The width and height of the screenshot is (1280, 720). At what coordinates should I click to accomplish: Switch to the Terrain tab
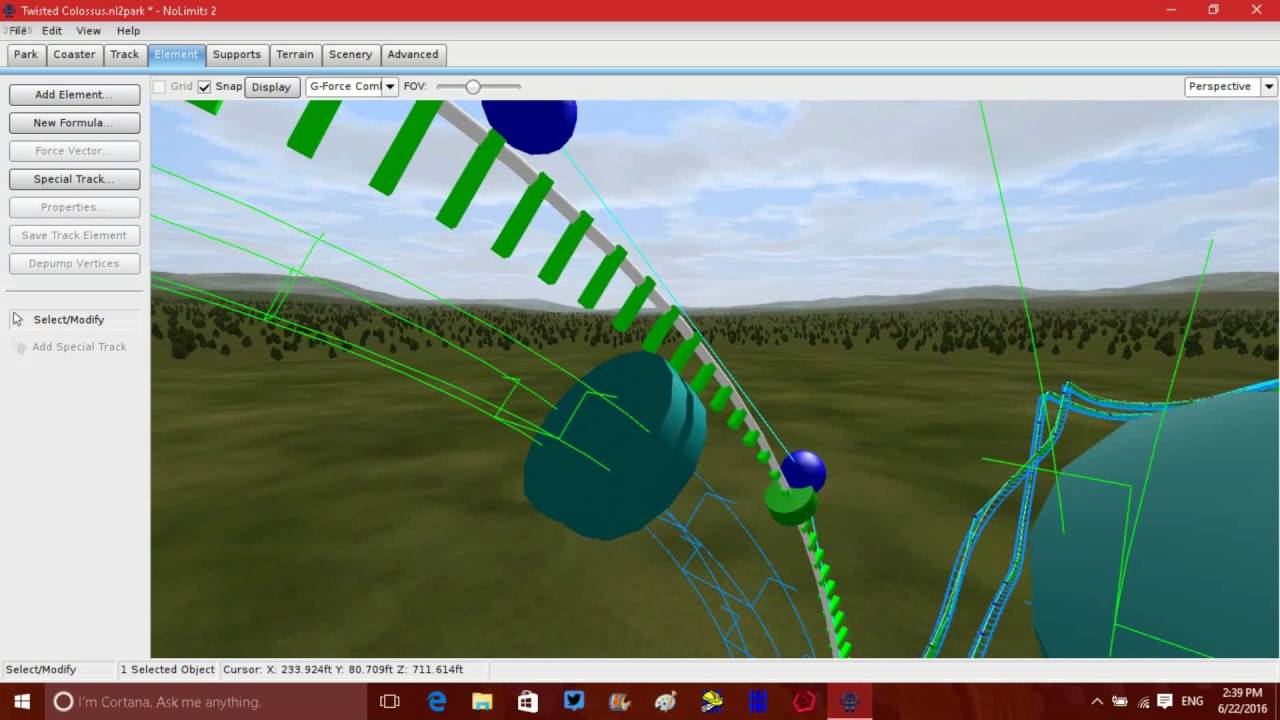295,54
